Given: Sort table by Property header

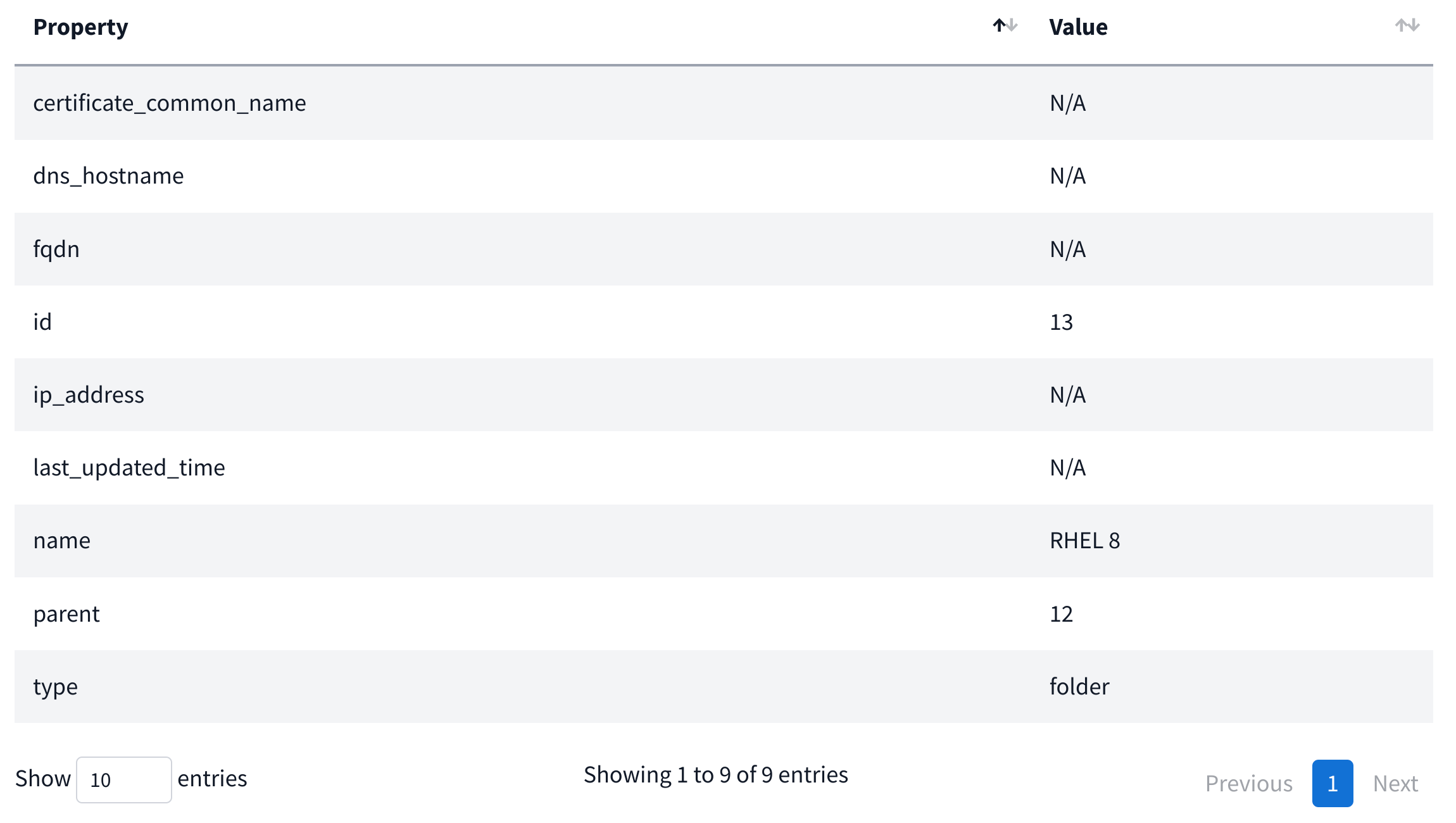Looking at the screenshot, I should coord(81,27).
